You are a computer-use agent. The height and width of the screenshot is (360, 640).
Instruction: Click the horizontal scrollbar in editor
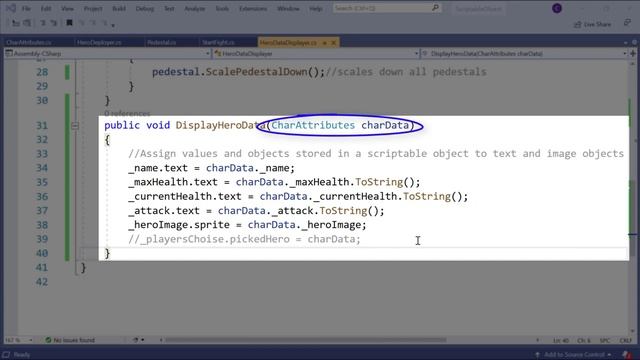pyautogui.click(x=306, y=340)
